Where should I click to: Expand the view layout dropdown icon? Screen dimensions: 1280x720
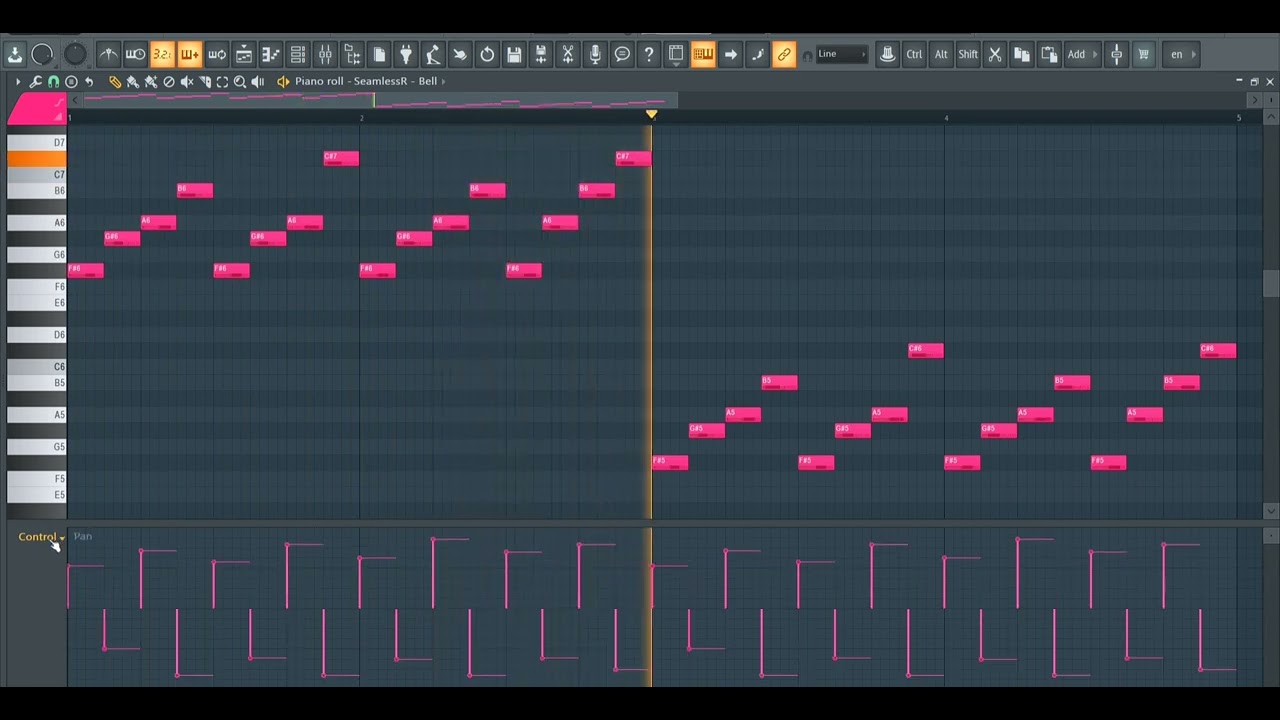point(676,55)
